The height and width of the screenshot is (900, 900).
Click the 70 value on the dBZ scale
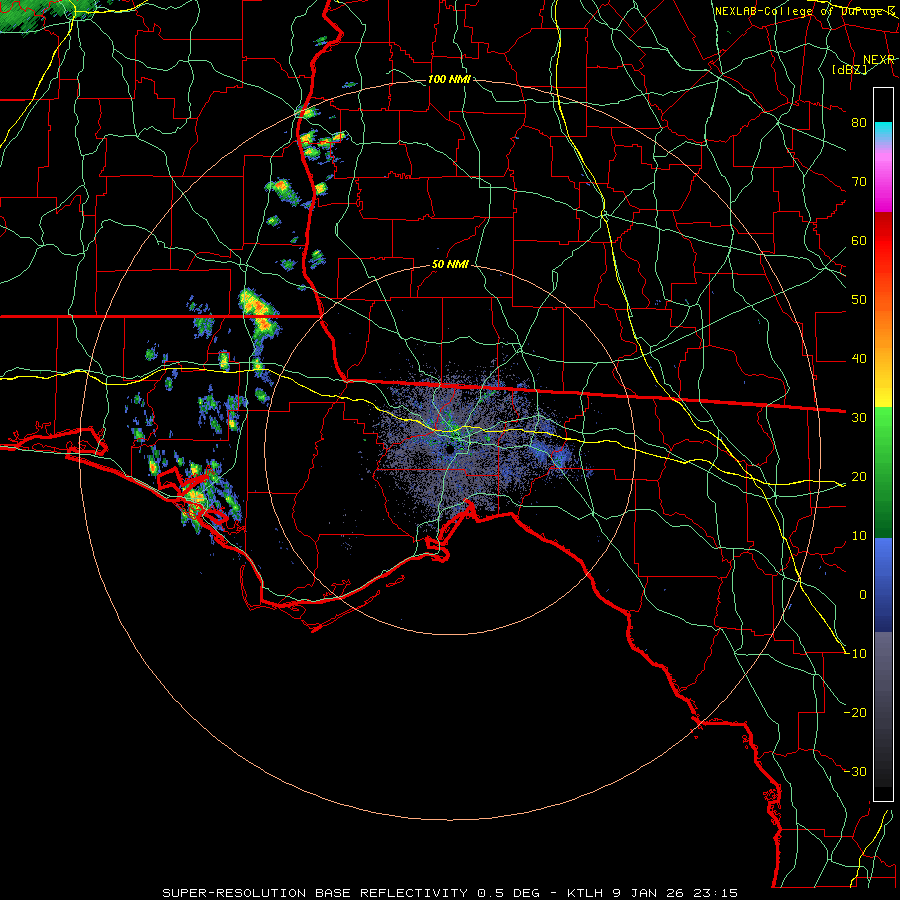click(859, 182)
